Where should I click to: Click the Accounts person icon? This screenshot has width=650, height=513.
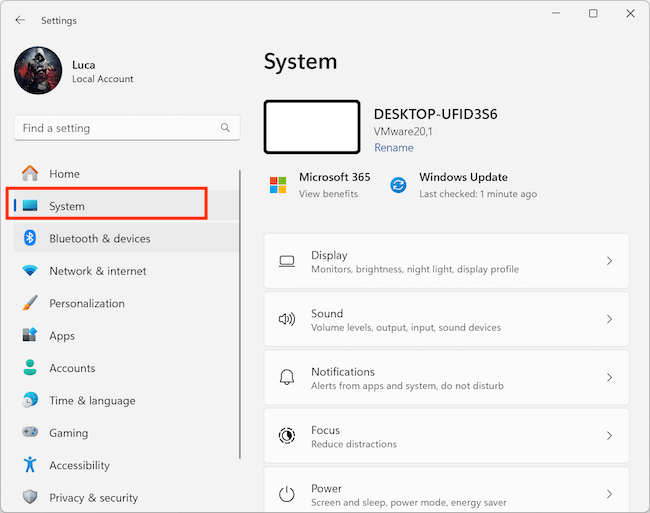pos(30,368)
